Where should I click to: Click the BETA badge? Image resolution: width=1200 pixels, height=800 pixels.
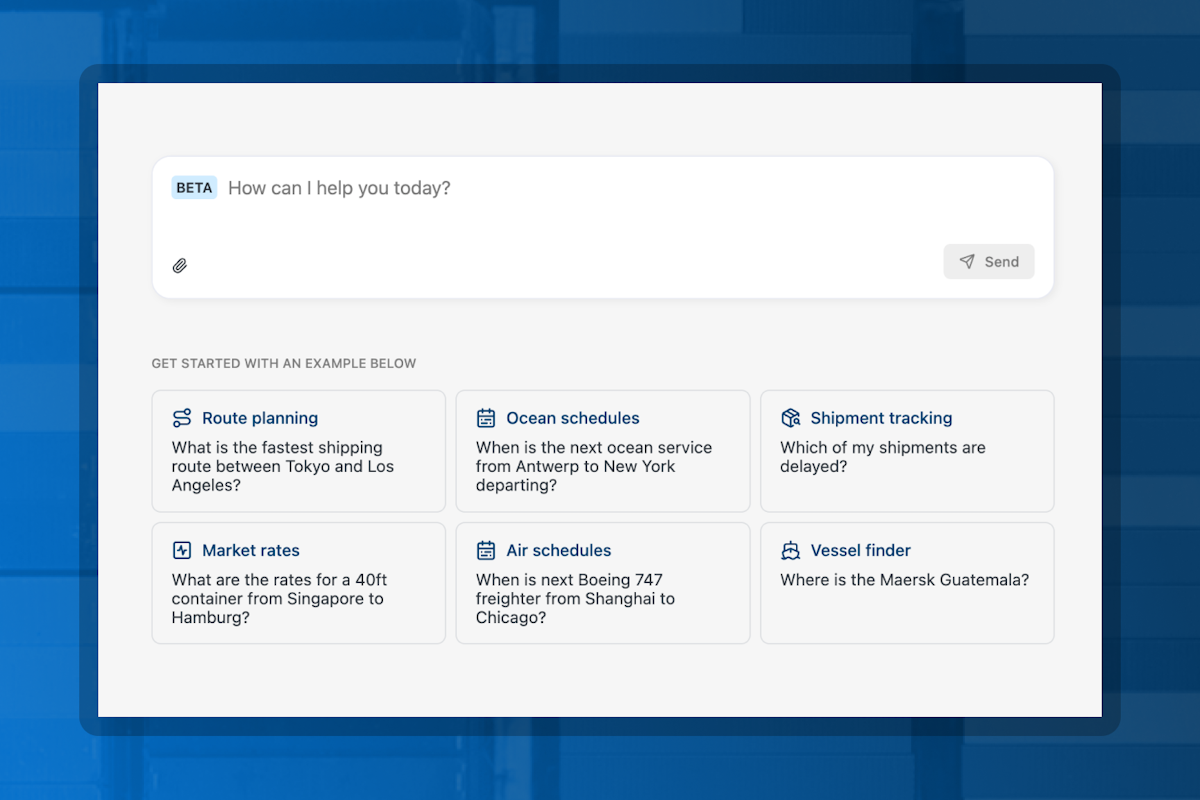194,188
